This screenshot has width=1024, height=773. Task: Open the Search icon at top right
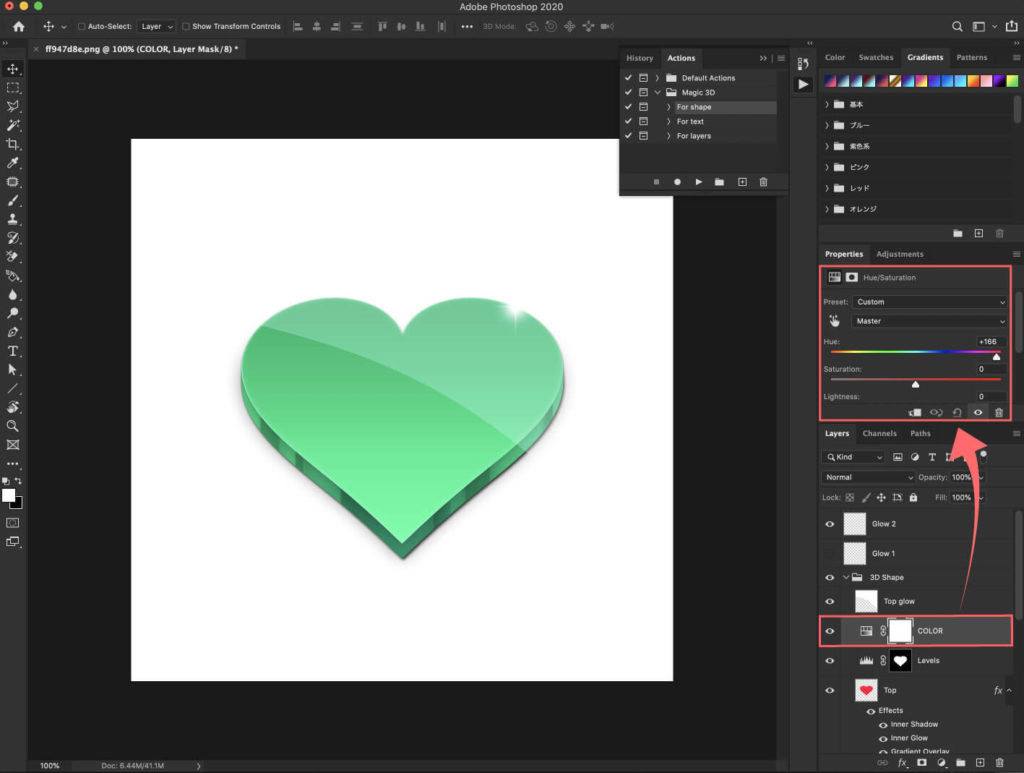click(957, 26)
